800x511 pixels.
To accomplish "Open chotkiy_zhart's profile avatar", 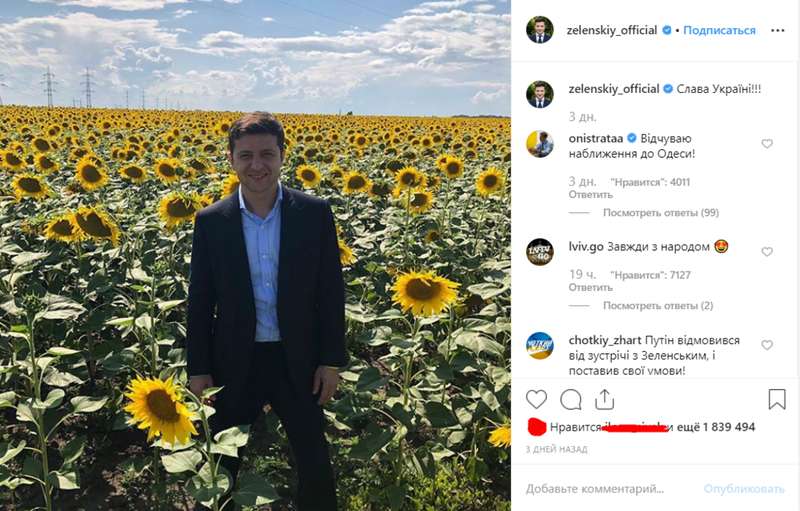I will pos(540,345).
